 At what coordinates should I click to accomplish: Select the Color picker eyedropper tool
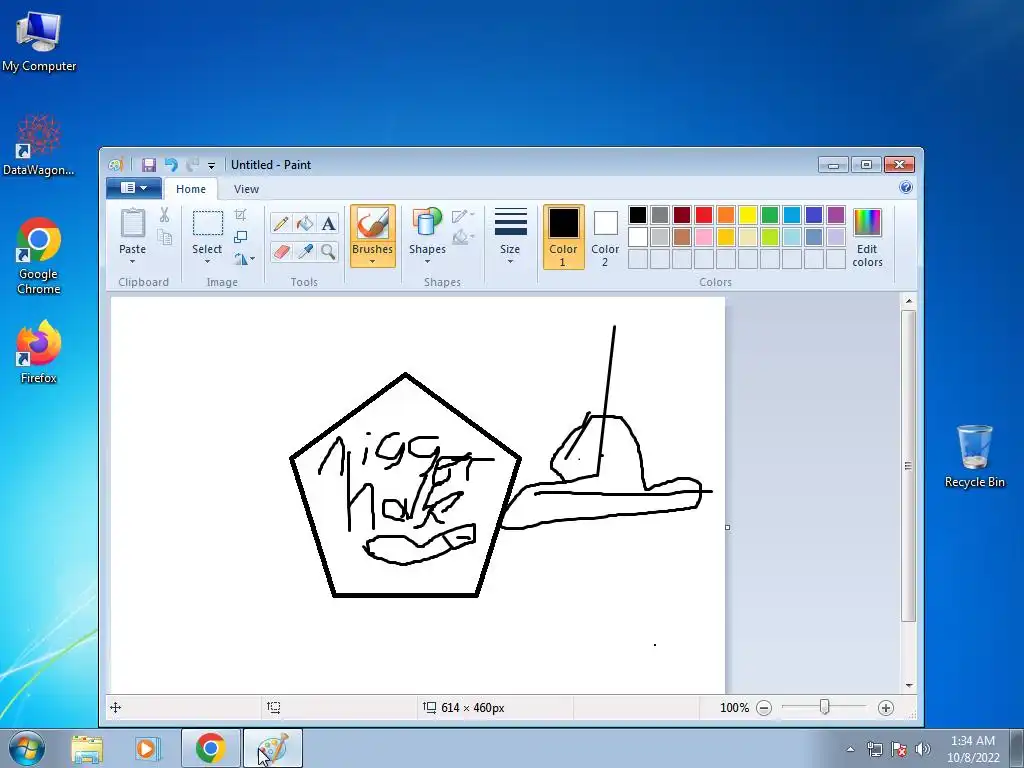[x=304, y=251]
